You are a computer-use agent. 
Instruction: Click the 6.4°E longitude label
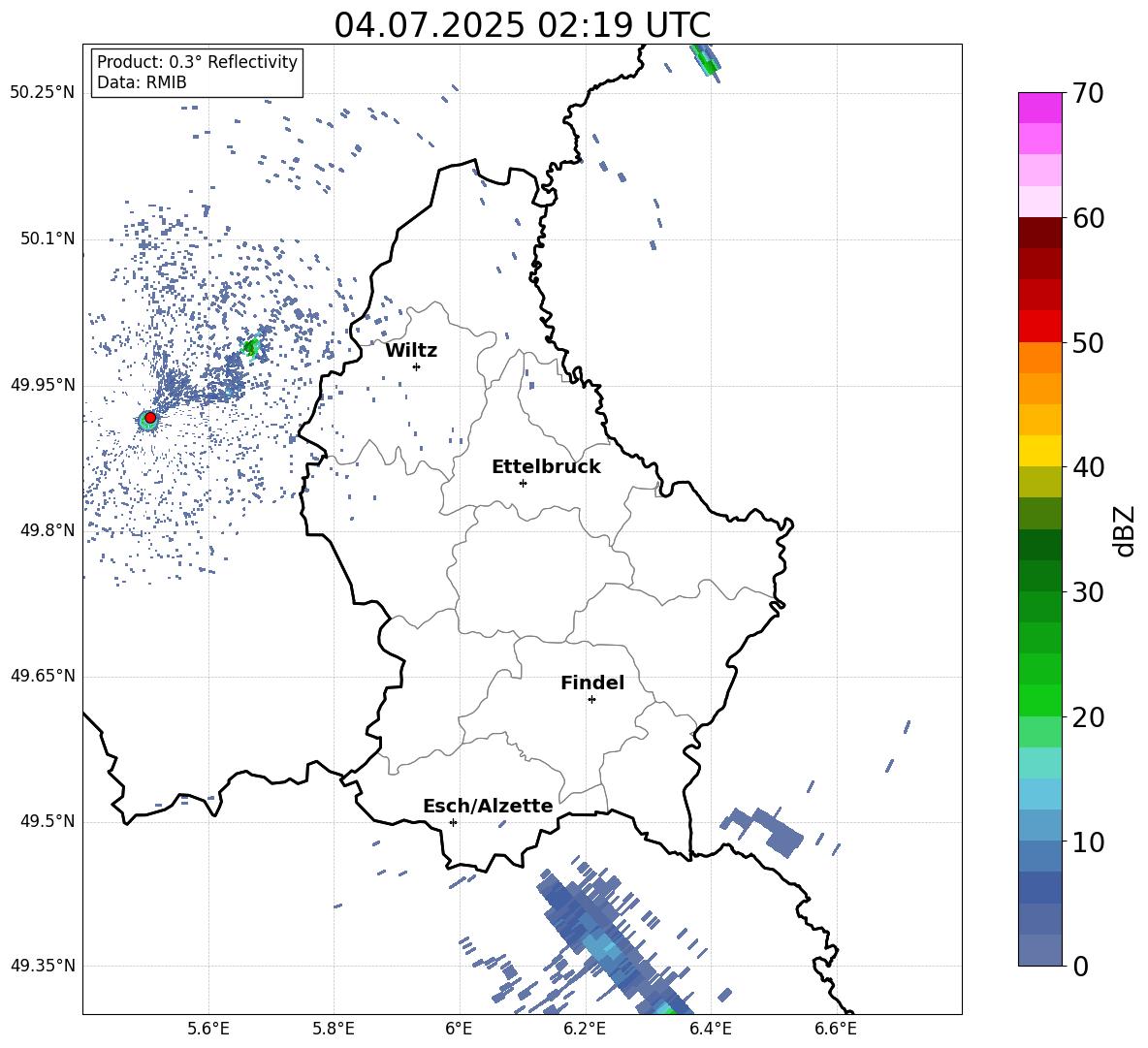point(710,1029)
